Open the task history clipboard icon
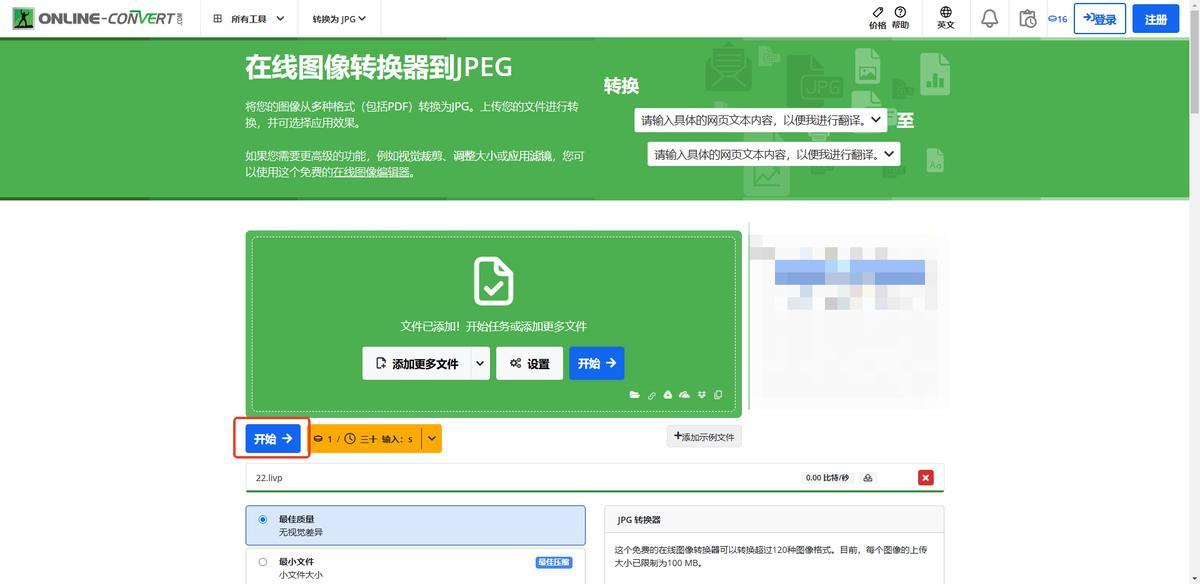 pyautogui.click(x=1027, y=18)
